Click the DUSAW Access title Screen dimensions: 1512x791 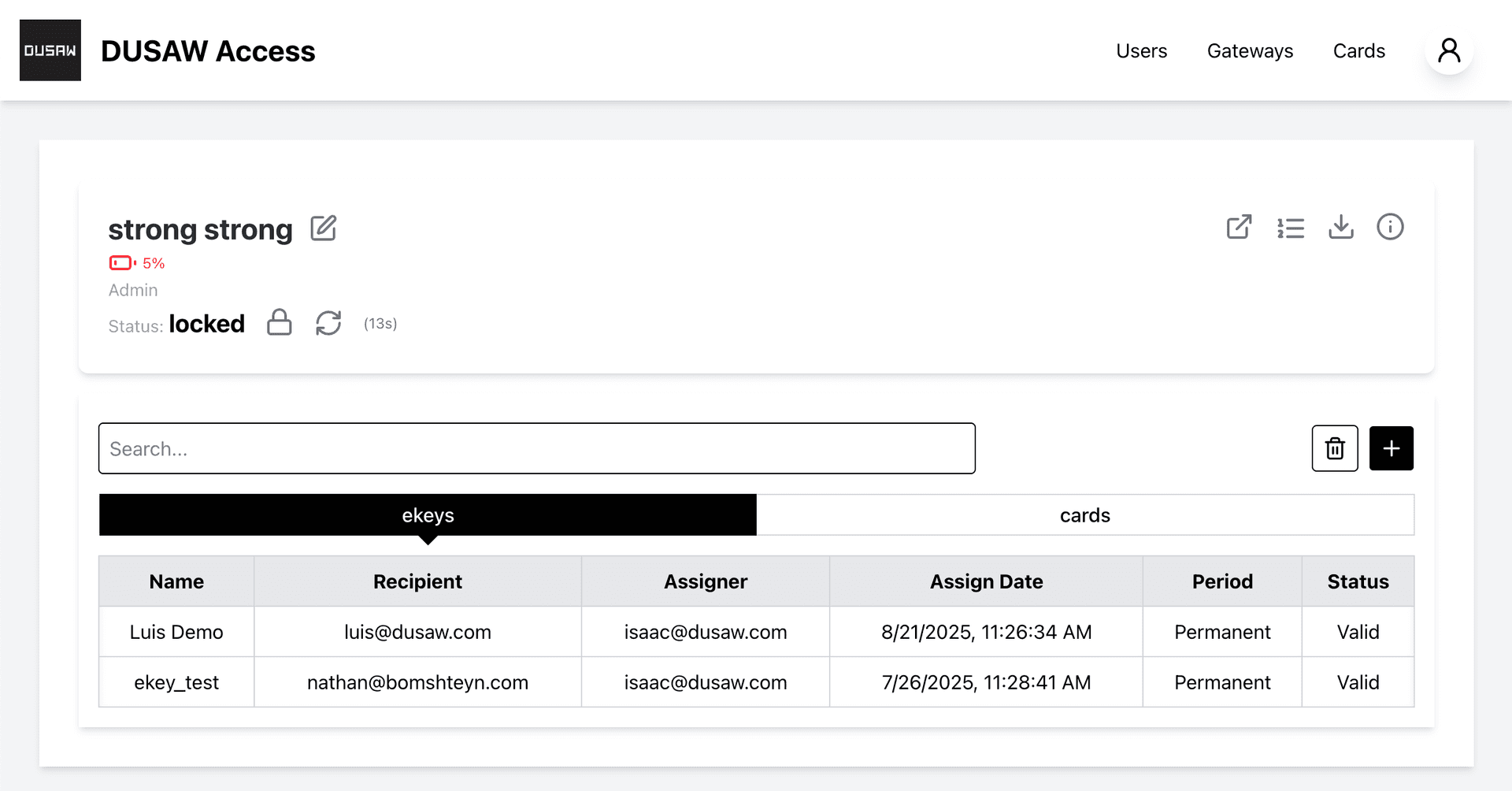(208, 51)
